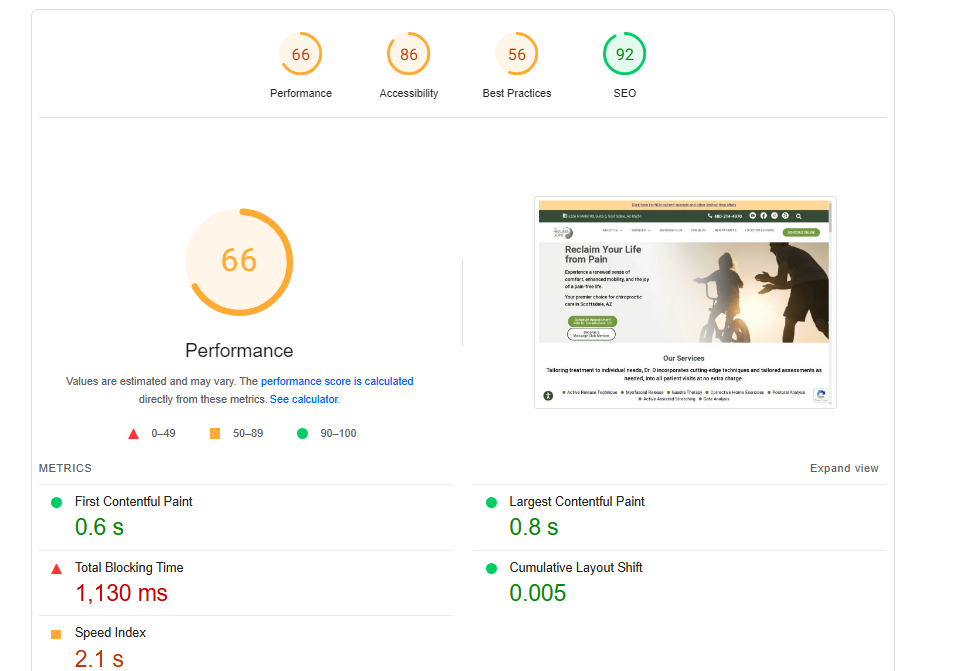Click the orange square 50–89 legend icon
This screenshot has width=955, height=671.
click(214, 433)
